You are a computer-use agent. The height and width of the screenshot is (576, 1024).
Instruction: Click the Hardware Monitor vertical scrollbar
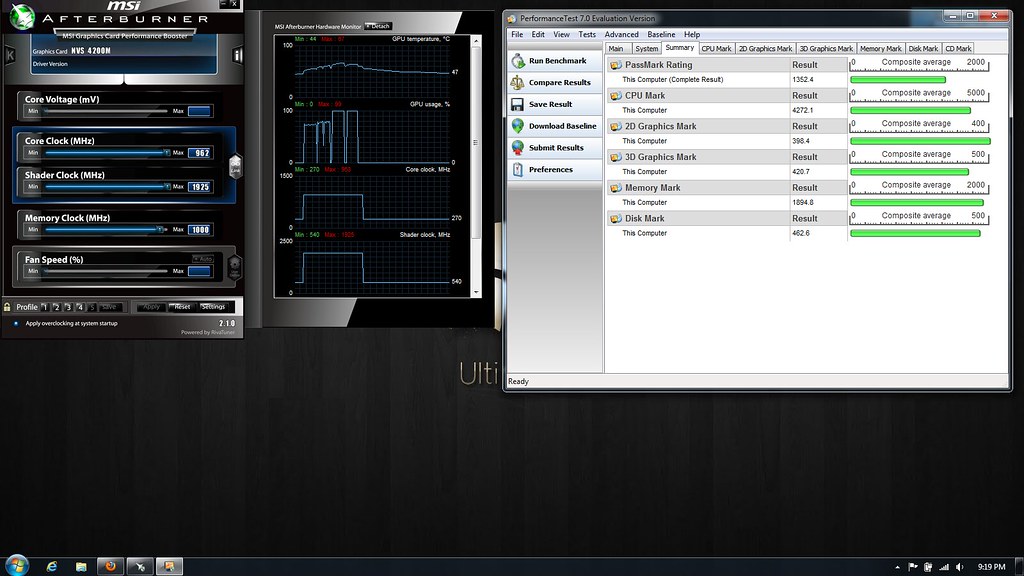476,167
